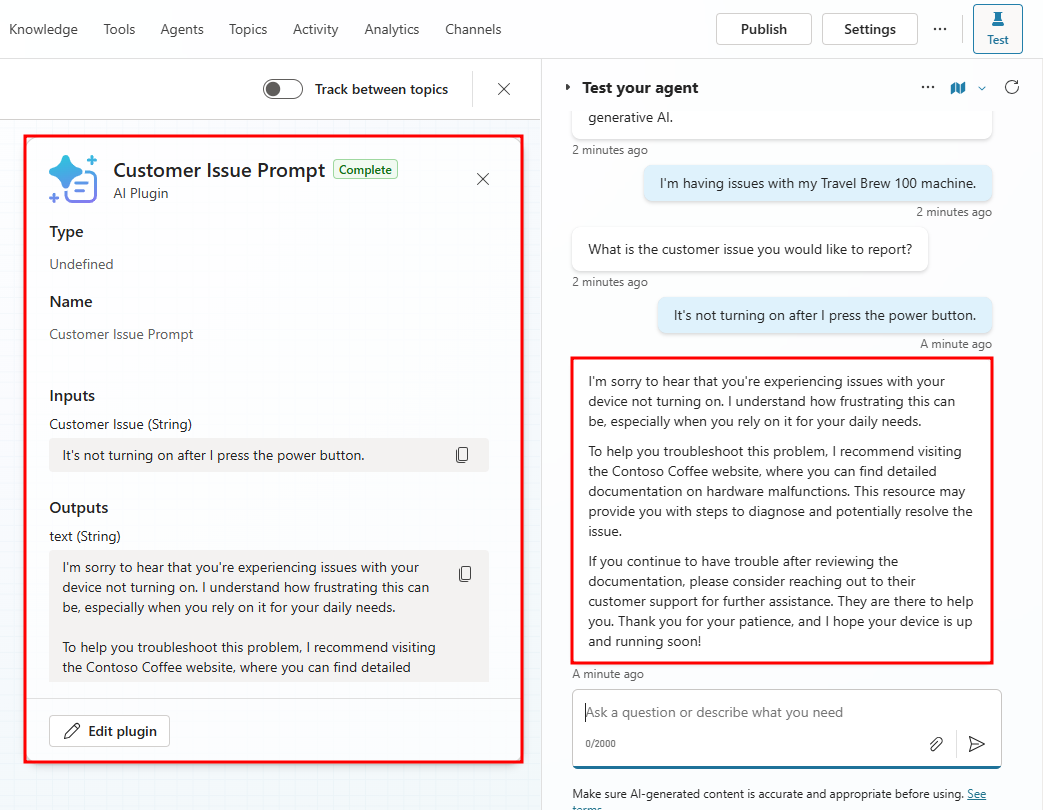
Task: Open the Settings button
Action: [870, 29]
